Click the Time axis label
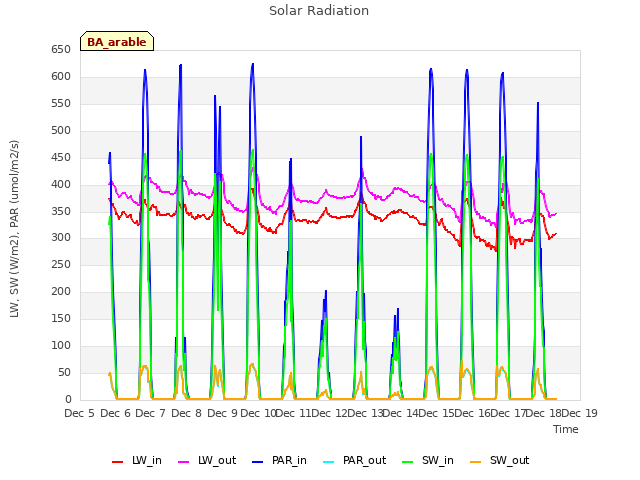Image resolution: width=640 pixels, height=480 pixels. click(566, 429)
